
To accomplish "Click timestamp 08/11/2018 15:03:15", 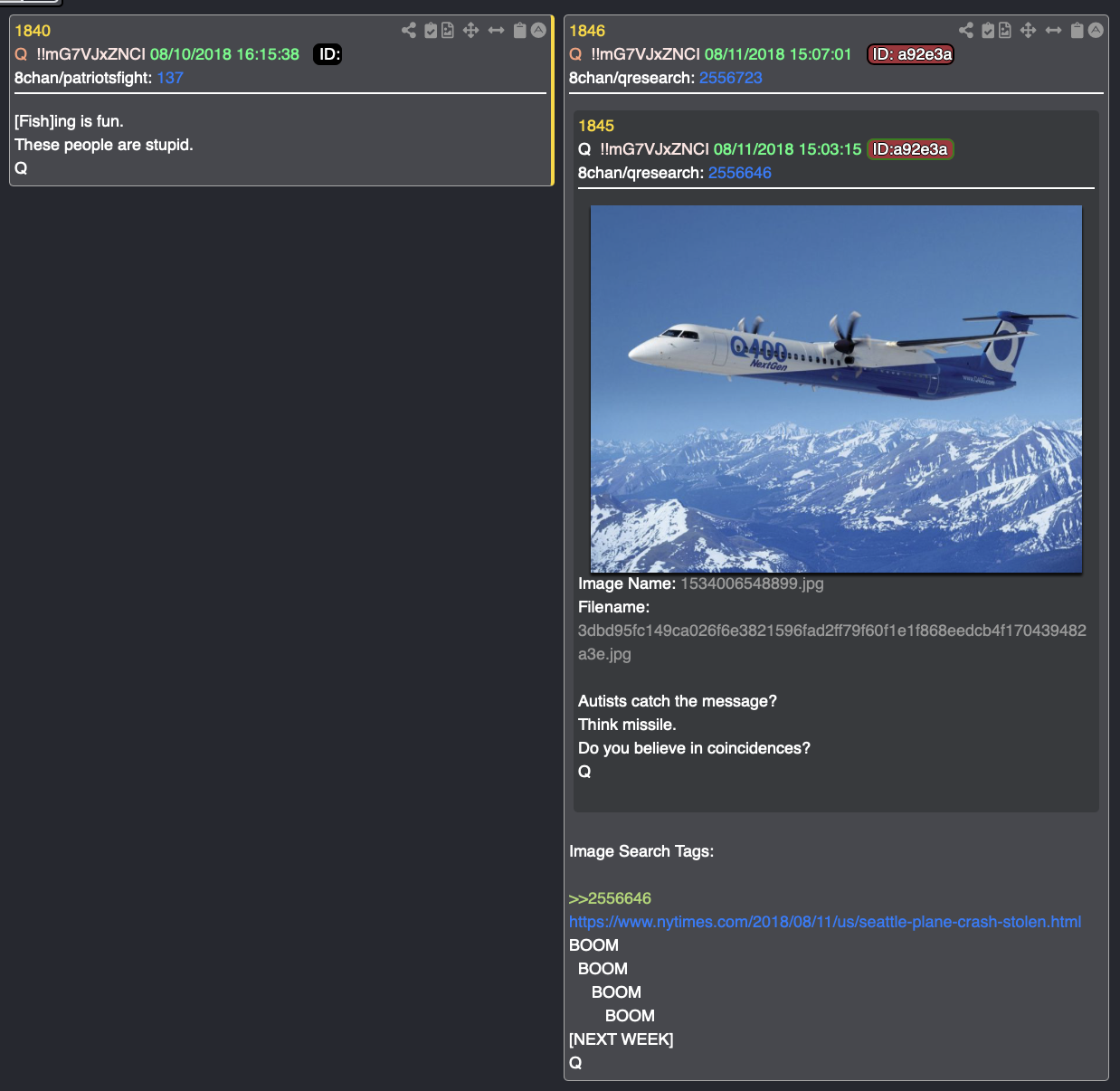I will tap(787, 149).
